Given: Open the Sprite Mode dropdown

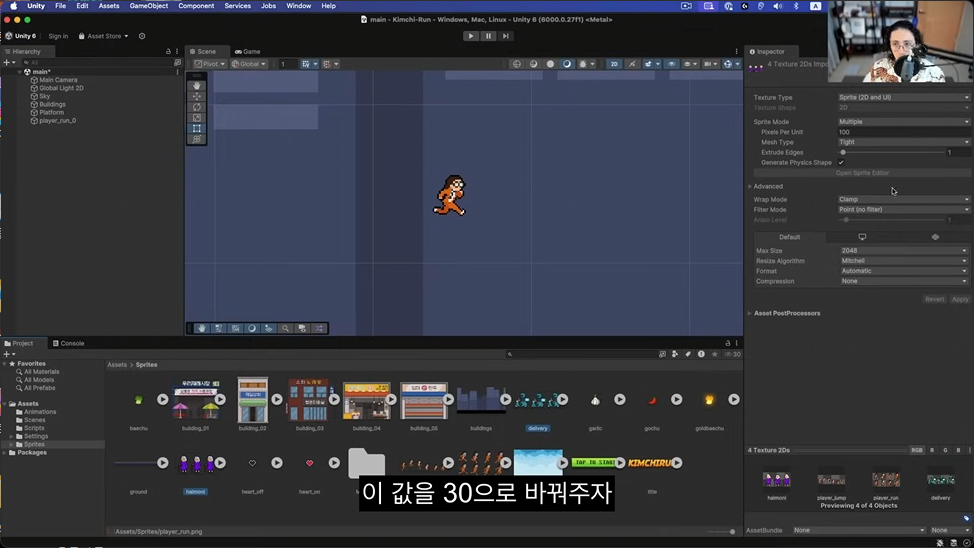Looking at the screenshot, I should (904, 122).
